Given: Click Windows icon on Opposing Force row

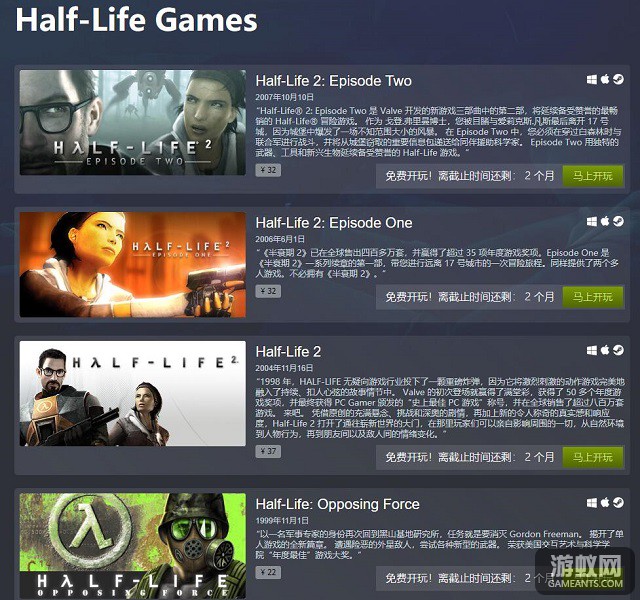Looking at the screenshot, I should [x=591, y=503].
